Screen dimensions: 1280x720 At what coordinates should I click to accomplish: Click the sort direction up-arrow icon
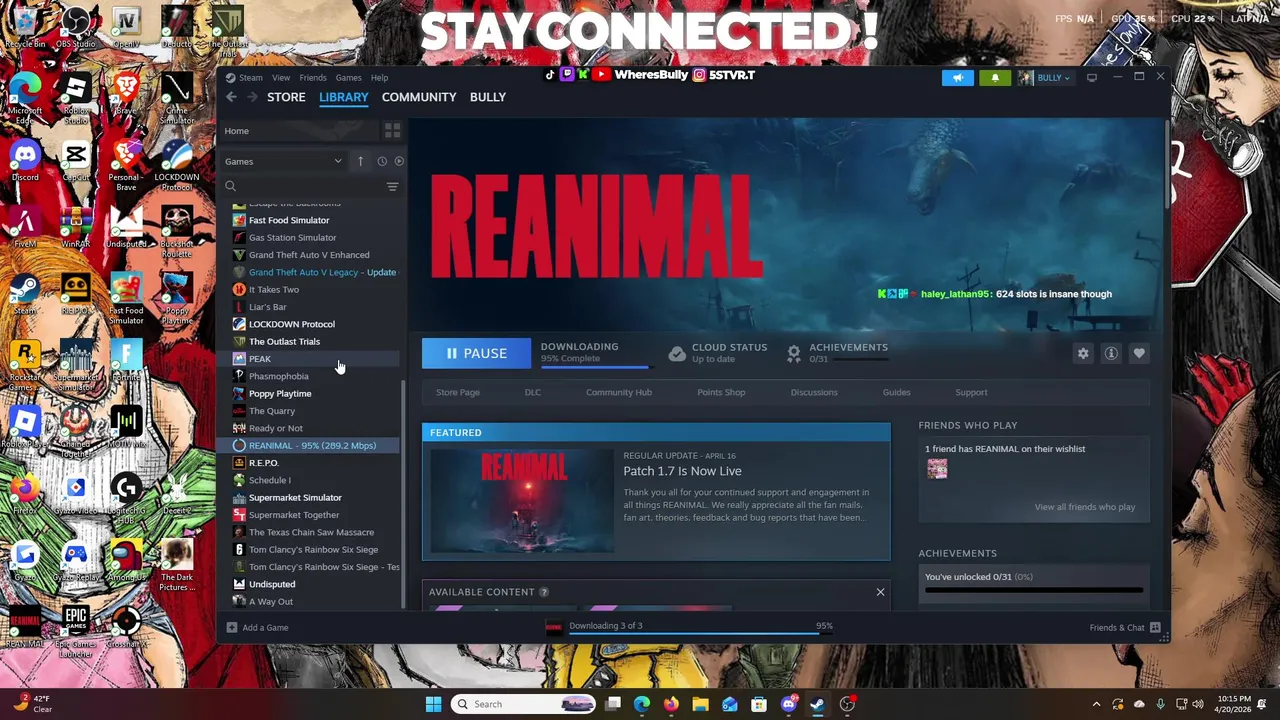[360, 161]
